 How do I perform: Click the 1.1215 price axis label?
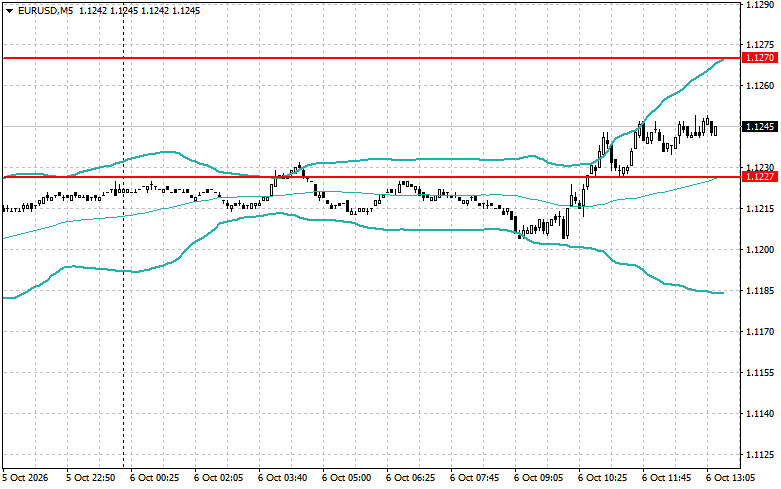tap(760, 209)
